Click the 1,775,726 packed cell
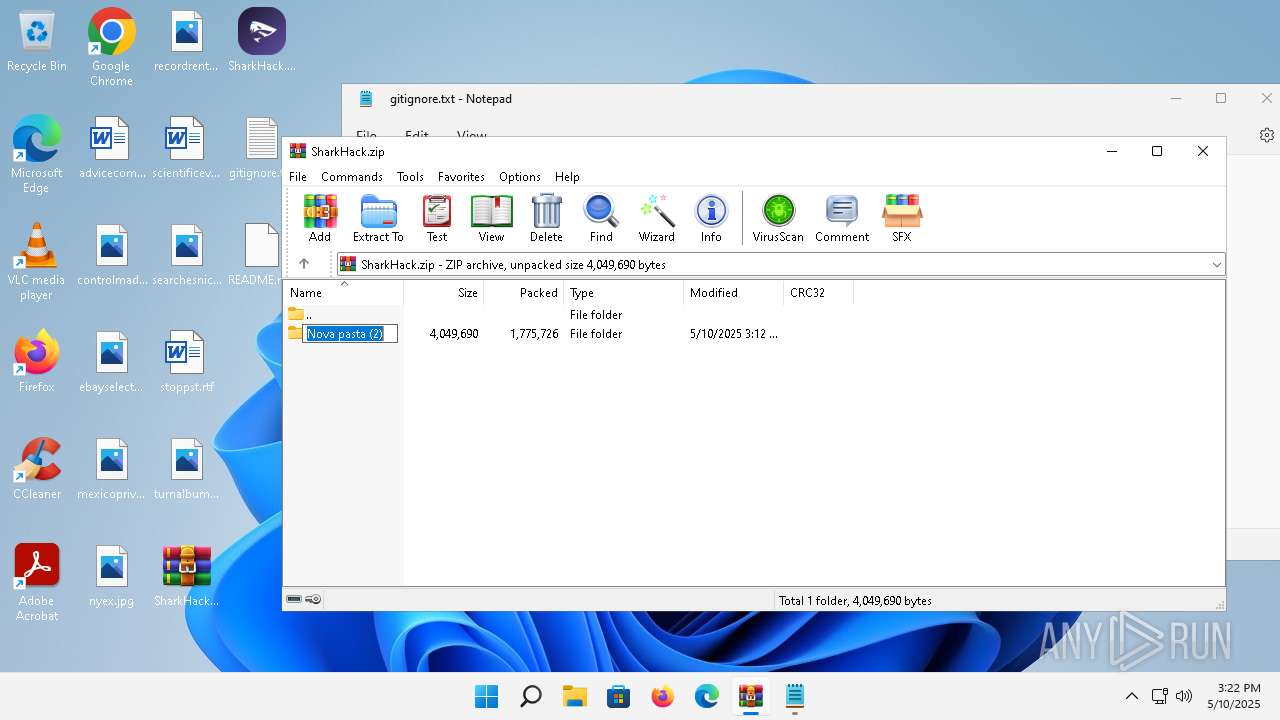Image resolution: width=1280 pixels, height=720 pixels. pyautogui.click(x=534, y=334)
